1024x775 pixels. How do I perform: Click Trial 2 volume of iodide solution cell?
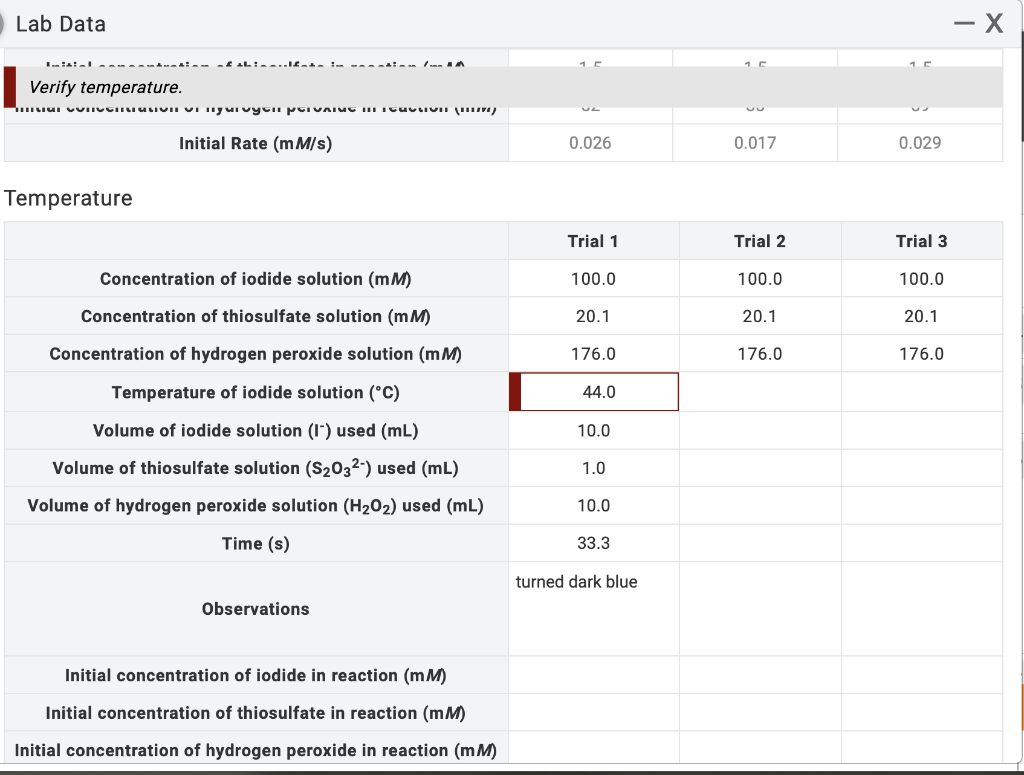(x=760, y=430)
